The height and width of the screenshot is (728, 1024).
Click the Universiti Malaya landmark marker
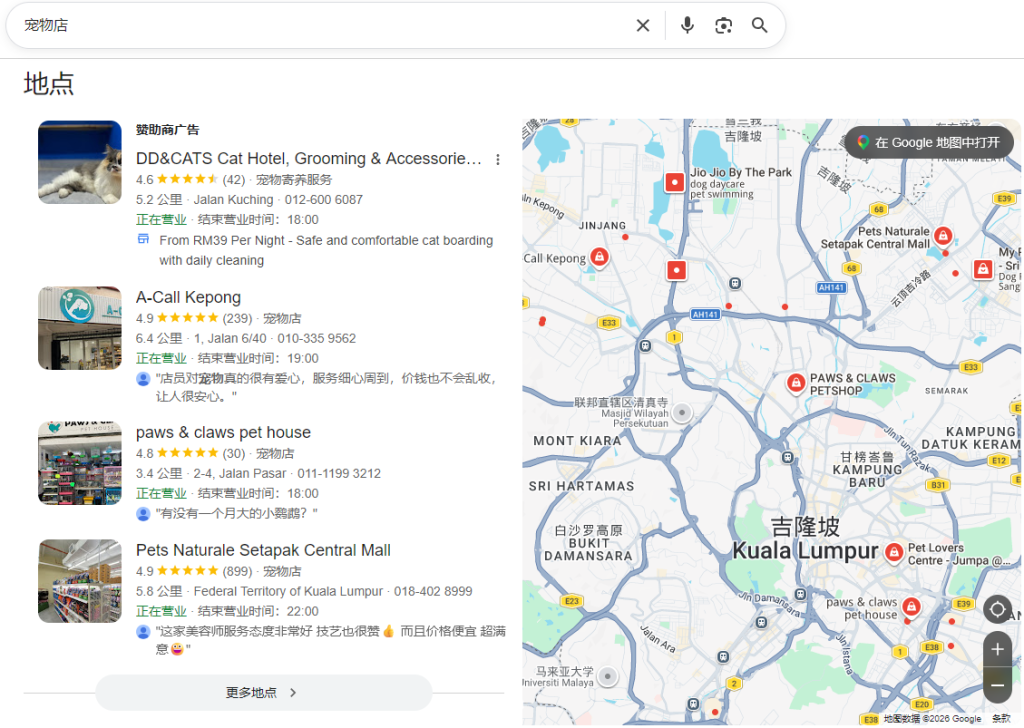(607, 676)
